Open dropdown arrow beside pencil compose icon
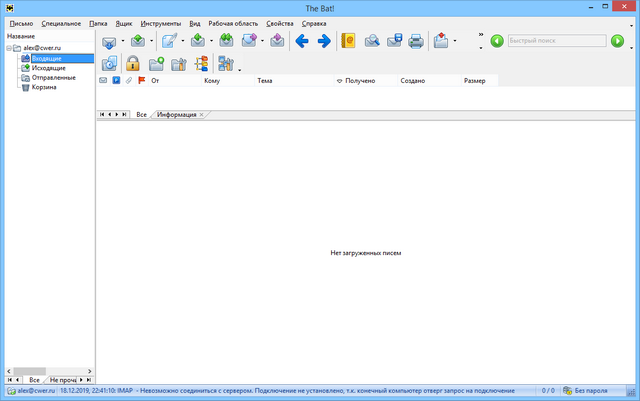 [x=182, y=42]
